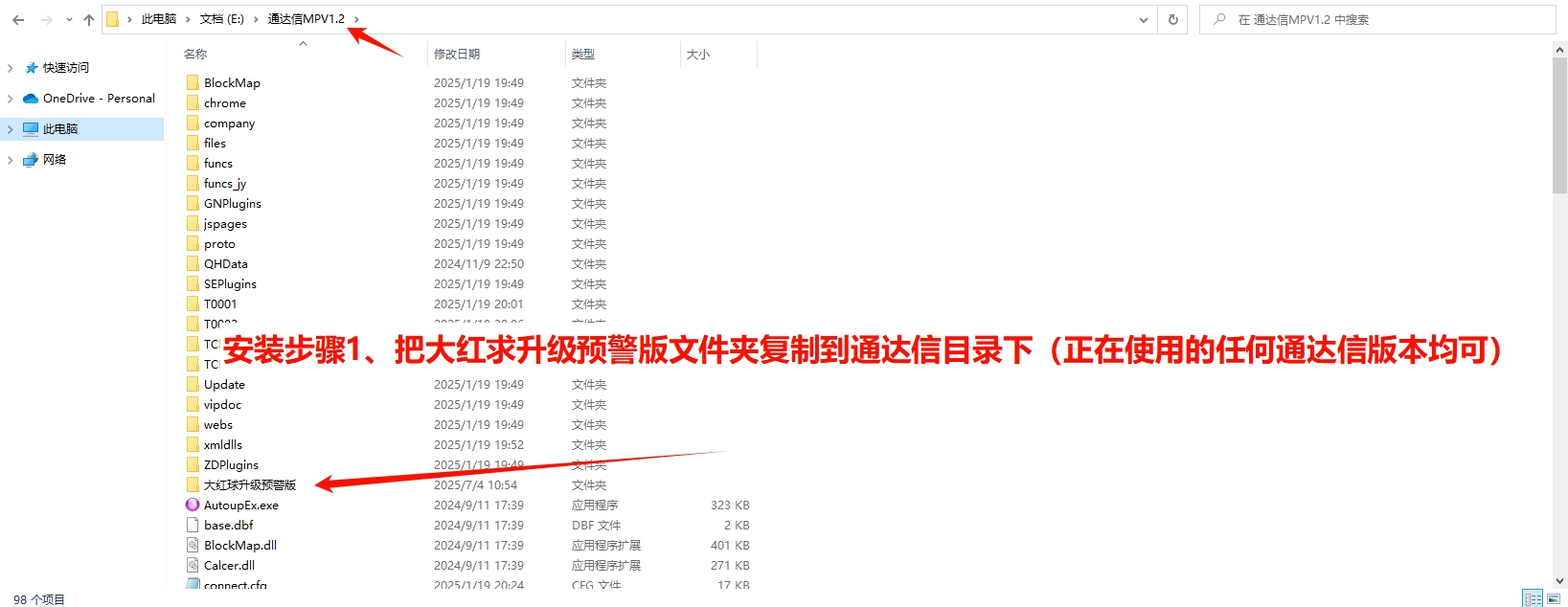Screen dimensions: 1568x607
Task: Select the SEPlugins folder icon
Action: [x=193, y=283]
